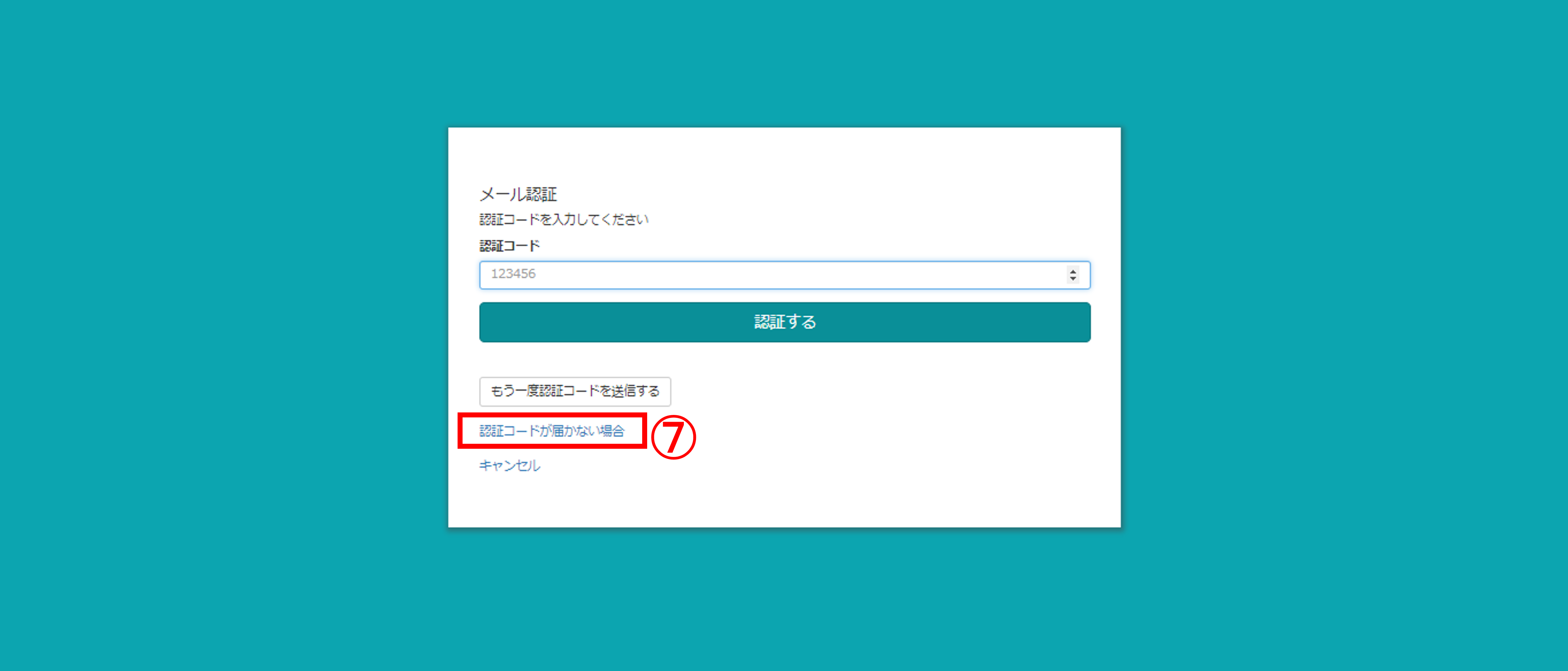Image resolution: width=1568 pixels, height=671 pixels.
Task: Decrease the code with the stepper down arrow
Action: 1073,279
